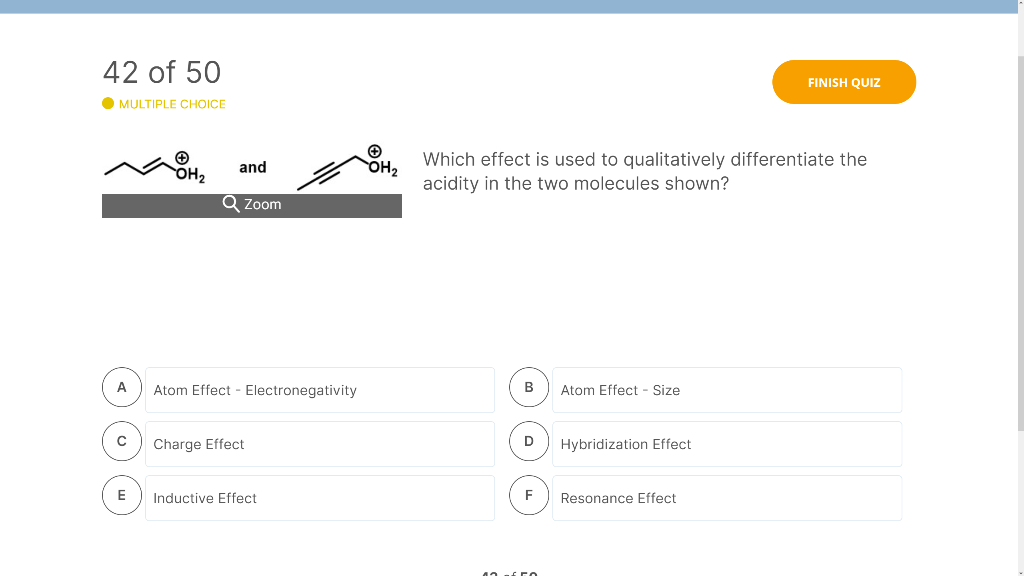Viewport: 1024px width, 576px height.
Task: Choose answer Atom Effect - Electronegativity
Action: pyautogui.click(x=320, y=390)
